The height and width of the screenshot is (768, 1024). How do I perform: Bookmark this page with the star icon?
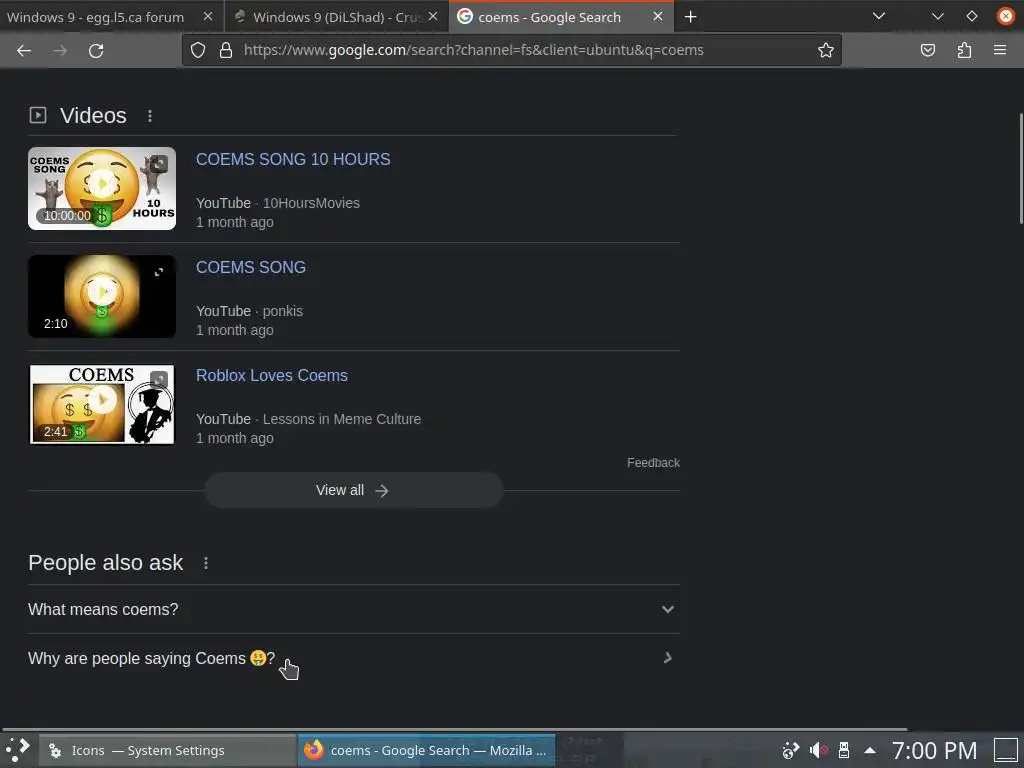click(825, 50)
